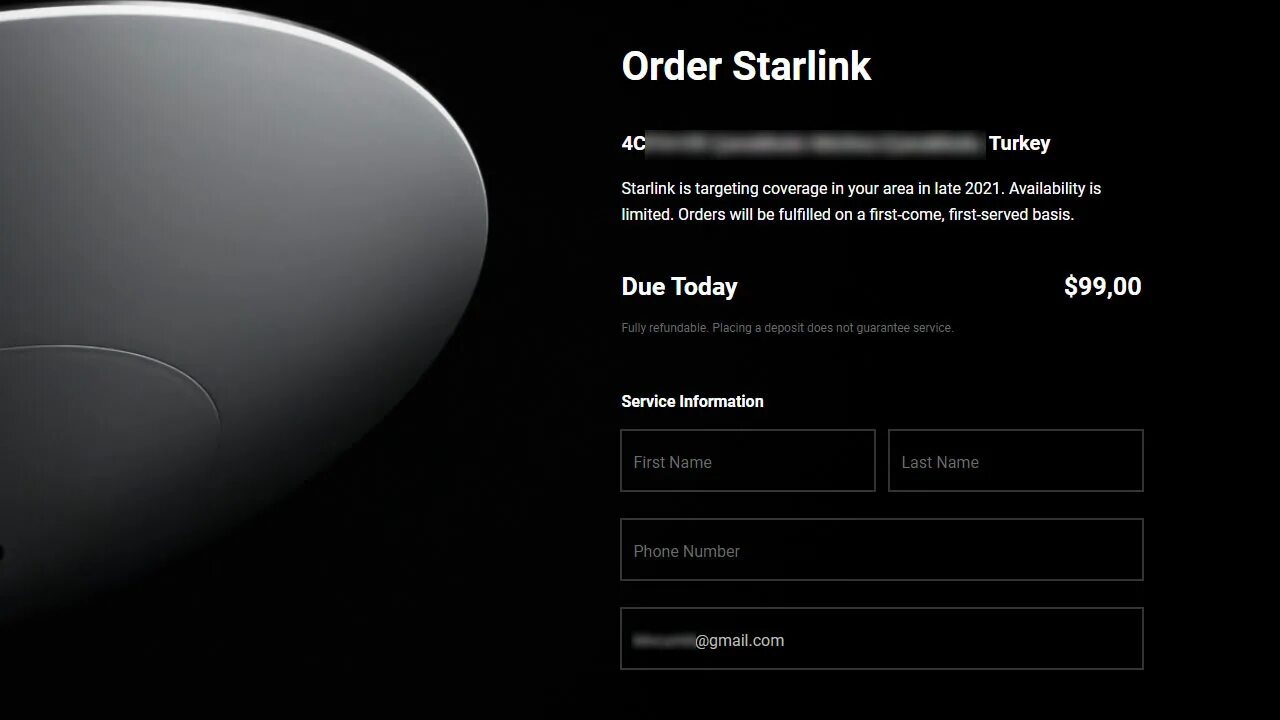The height and width of the screenshot is (720, 1280).
Task: Click the Starlink coverage availability paragraph
Action: tap(861, 201)
